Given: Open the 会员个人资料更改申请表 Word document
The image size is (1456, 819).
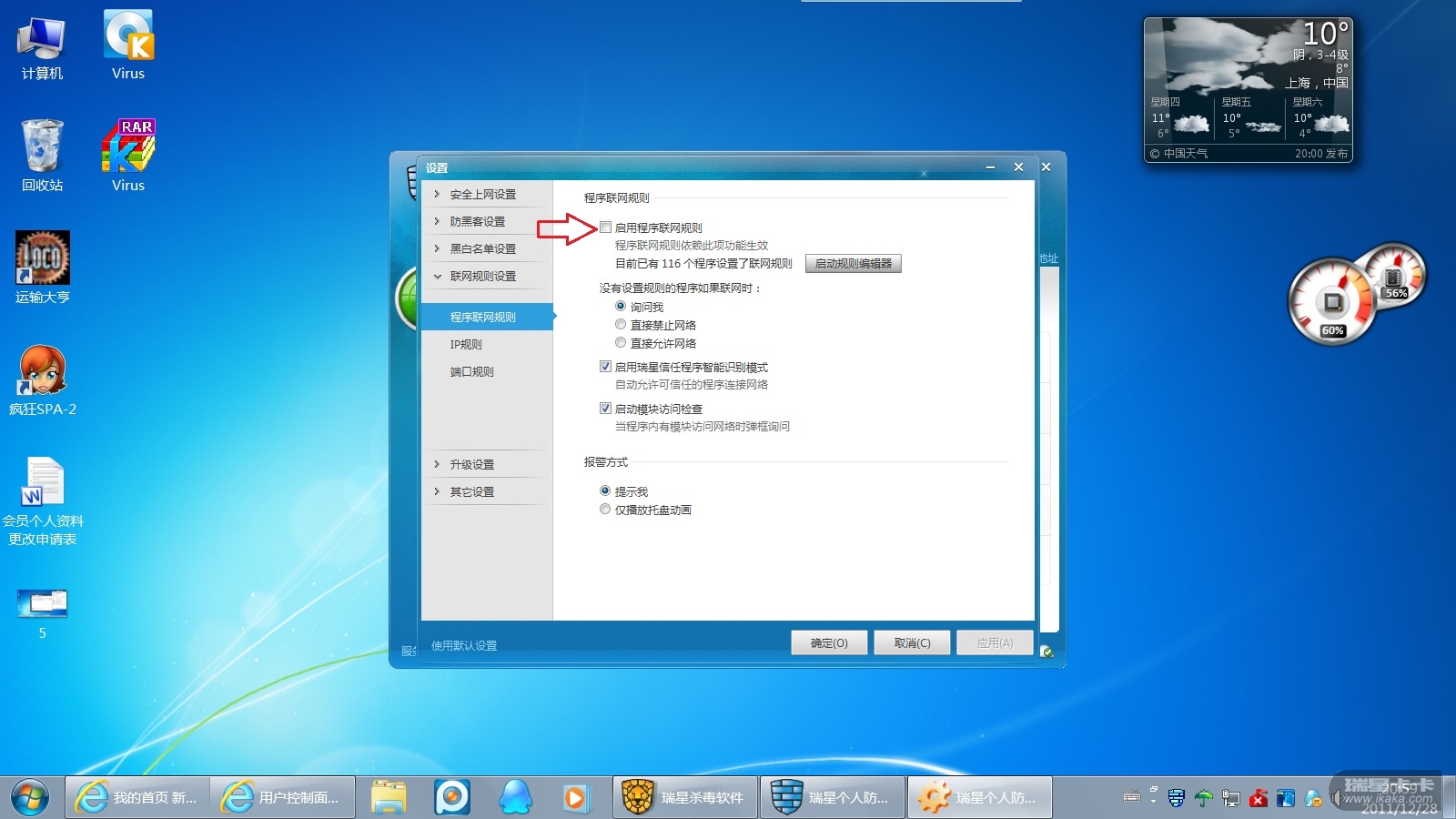Looking at the screenshot, I should click(x=42, y=500).
